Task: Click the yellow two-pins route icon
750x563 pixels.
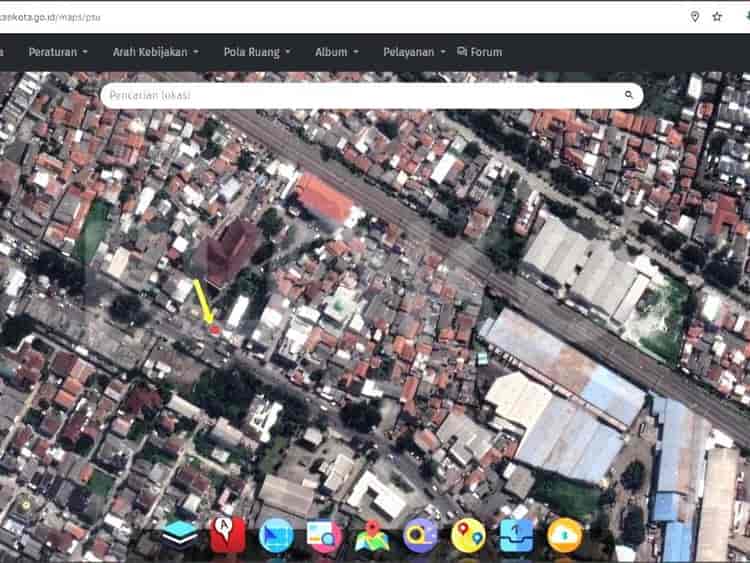Action: (x=468, y=535)
